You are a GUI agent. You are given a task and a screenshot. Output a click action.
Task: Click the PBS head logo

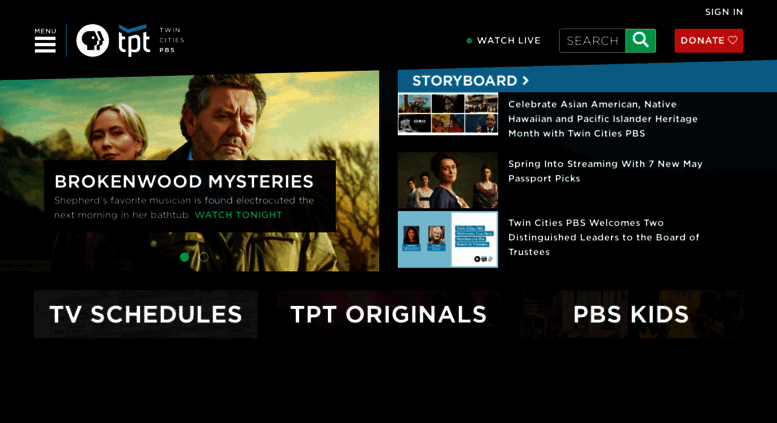[93, 41]
